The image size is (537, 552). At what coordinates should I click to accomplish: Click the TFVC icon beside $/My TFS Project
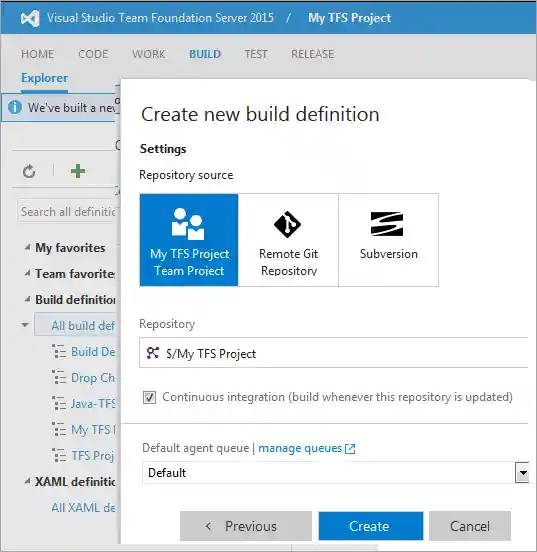point(153,353)
